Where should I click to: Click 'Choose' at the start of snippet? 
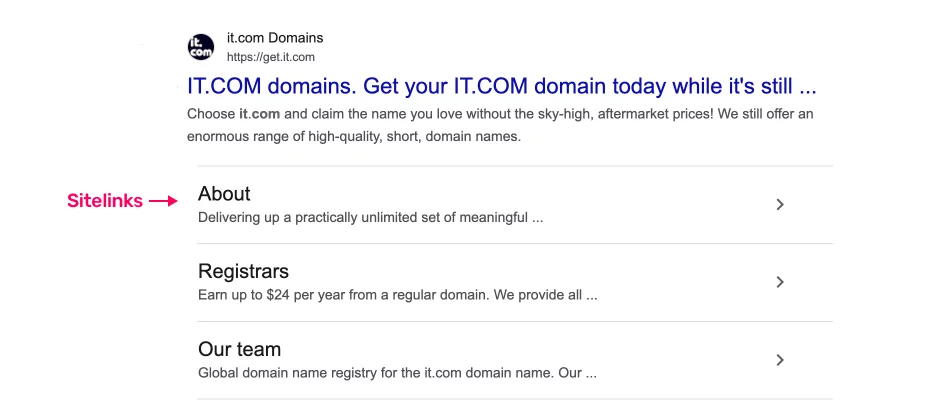point(210,114)
